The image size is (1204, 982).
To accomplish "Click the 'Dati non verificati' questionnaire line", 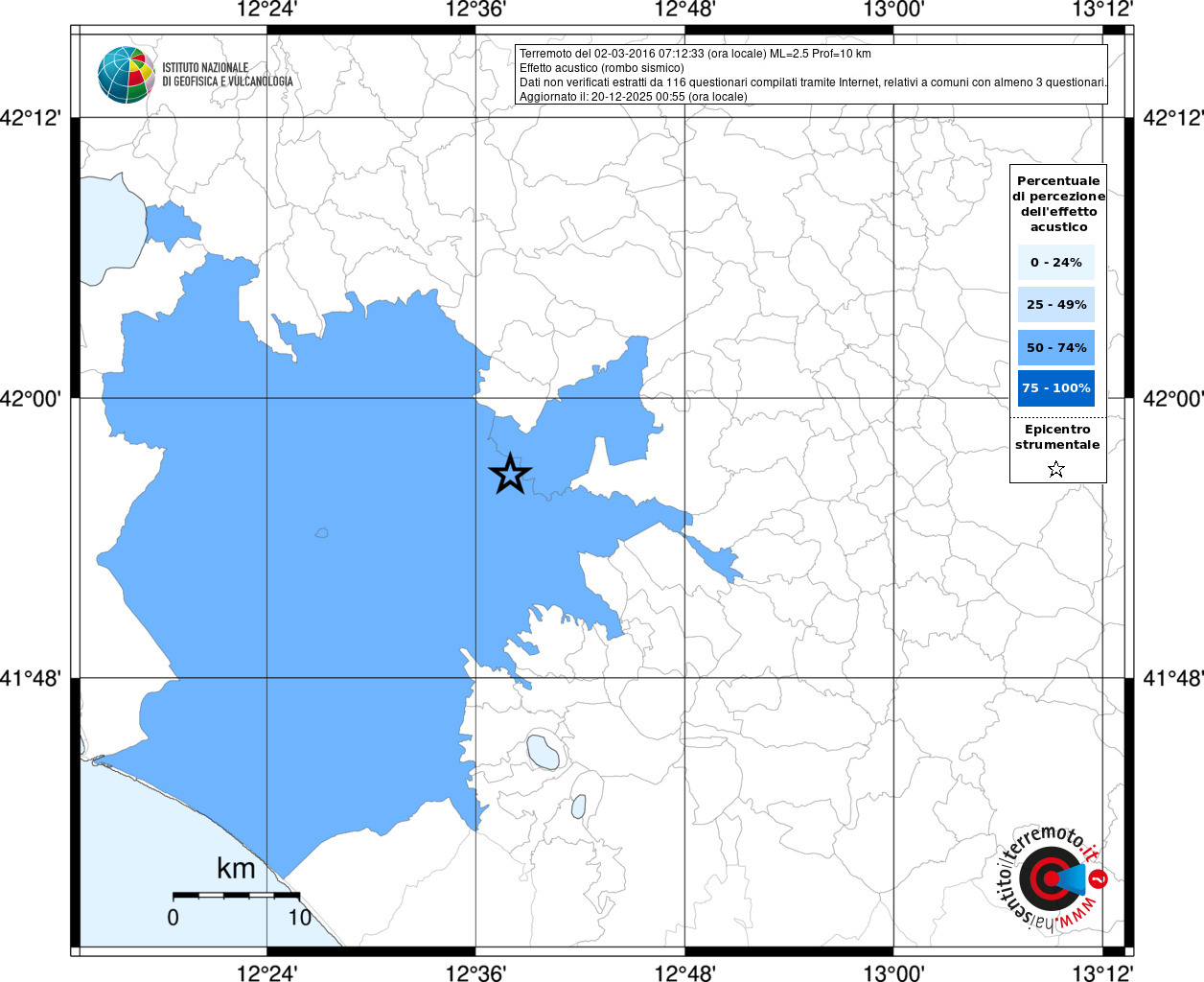I will click(x=813, y=82).
